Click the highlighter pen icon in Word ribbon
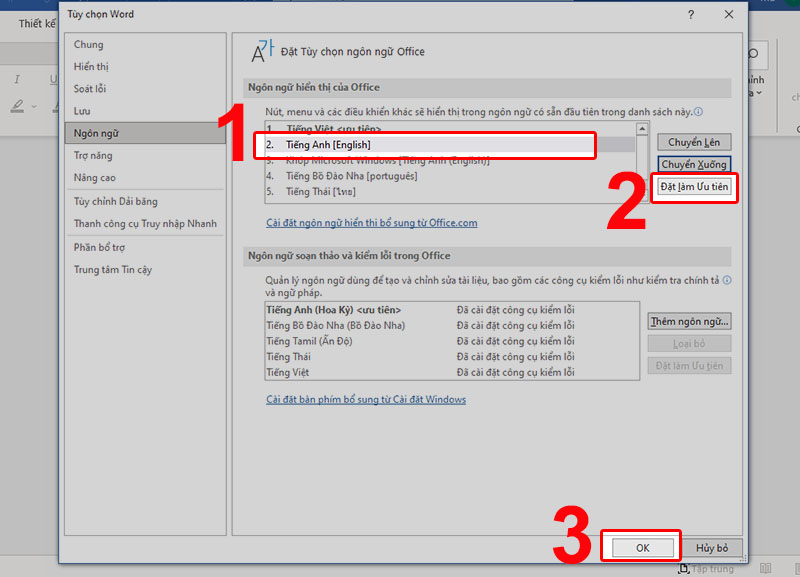Viewport: 800px width, 577px height. 18,106
